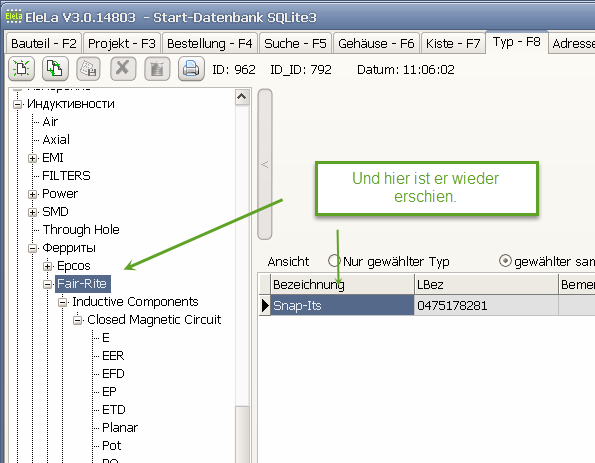This screenshot has width=595, height=463.
Task: Collapse the Fair-Rite tree node
Action: (x=47, y=284)
